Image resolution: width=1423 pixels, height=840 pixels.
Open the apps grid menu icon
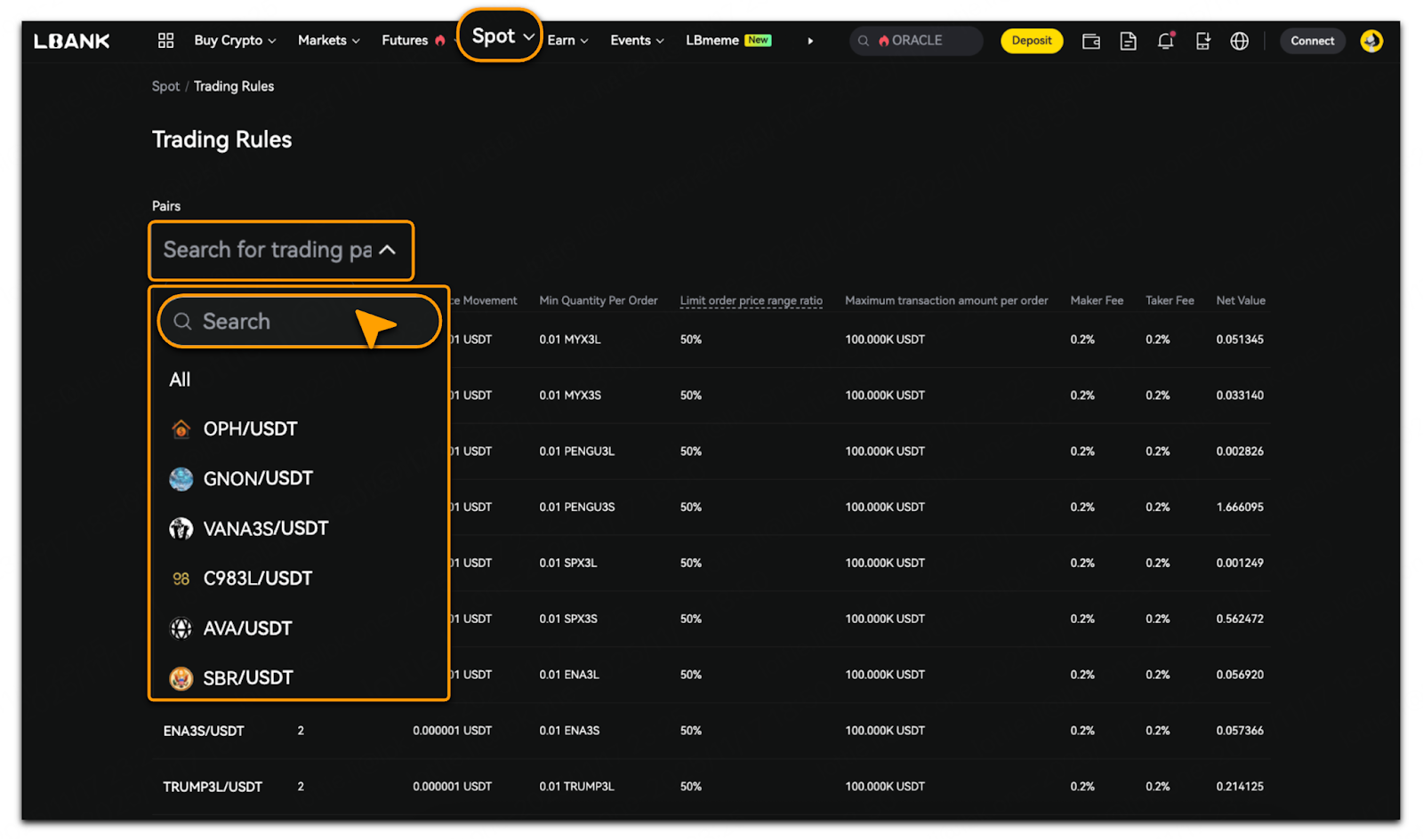click(x=165, y=41)
